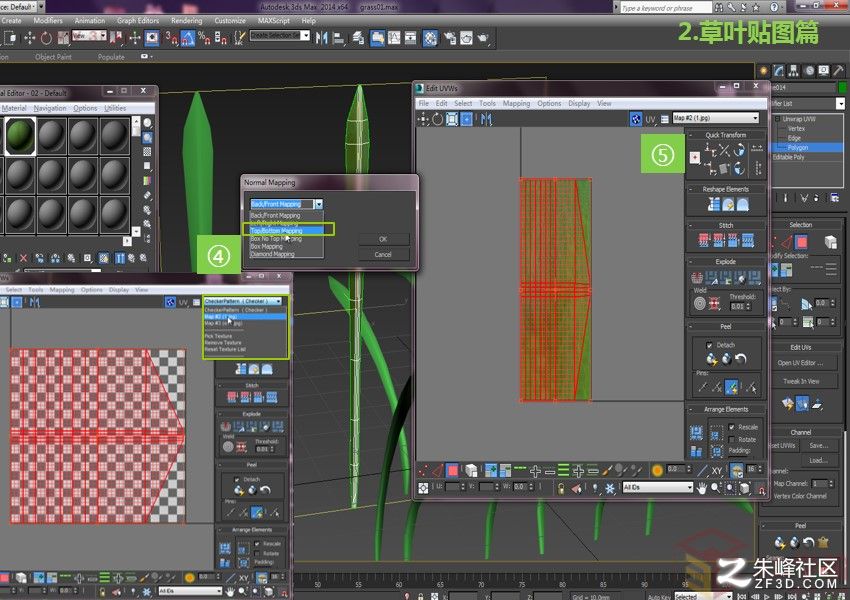Toggle Select By Element cube in Edit UVWs bottom bar
This screenshot has width=850, height=600.
(x=471, y=470)
